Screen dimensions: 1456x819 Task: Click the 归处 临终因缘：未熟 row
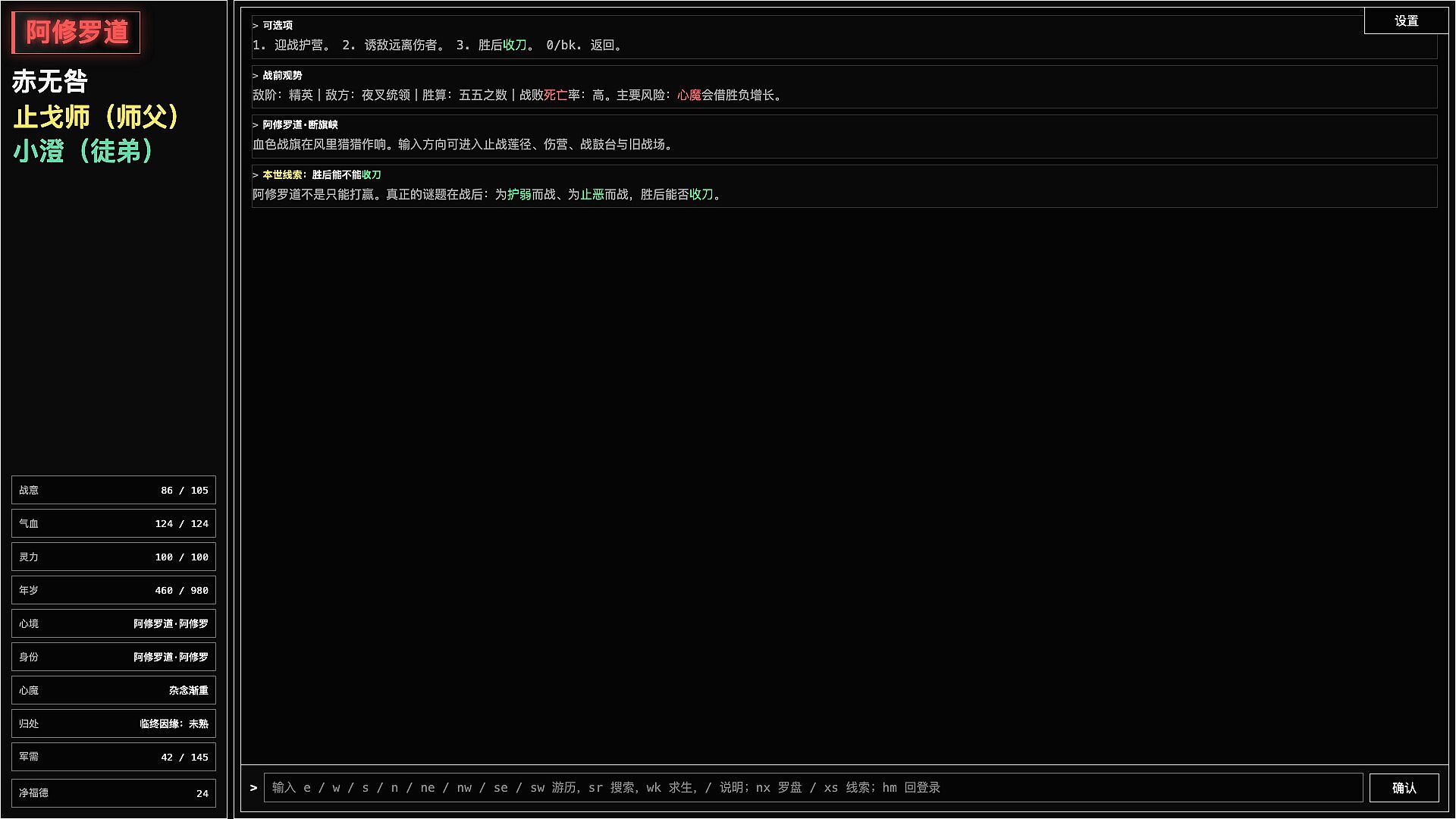click(x=114, y=723)
